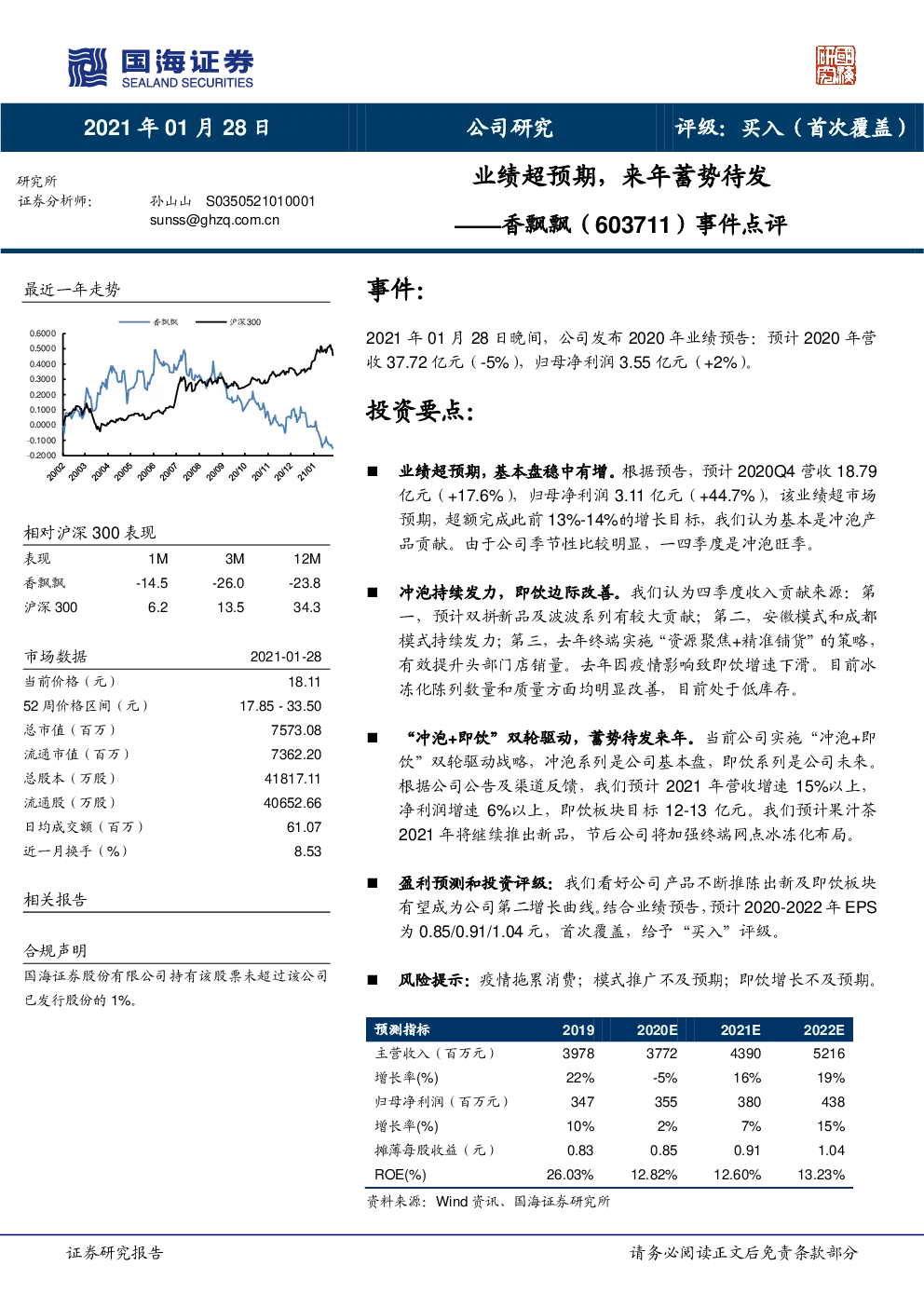Click the subtitle 香飘飘（603711）事件点评
The width and height of the screenshot is (924, 1307).
click(645, 225)
